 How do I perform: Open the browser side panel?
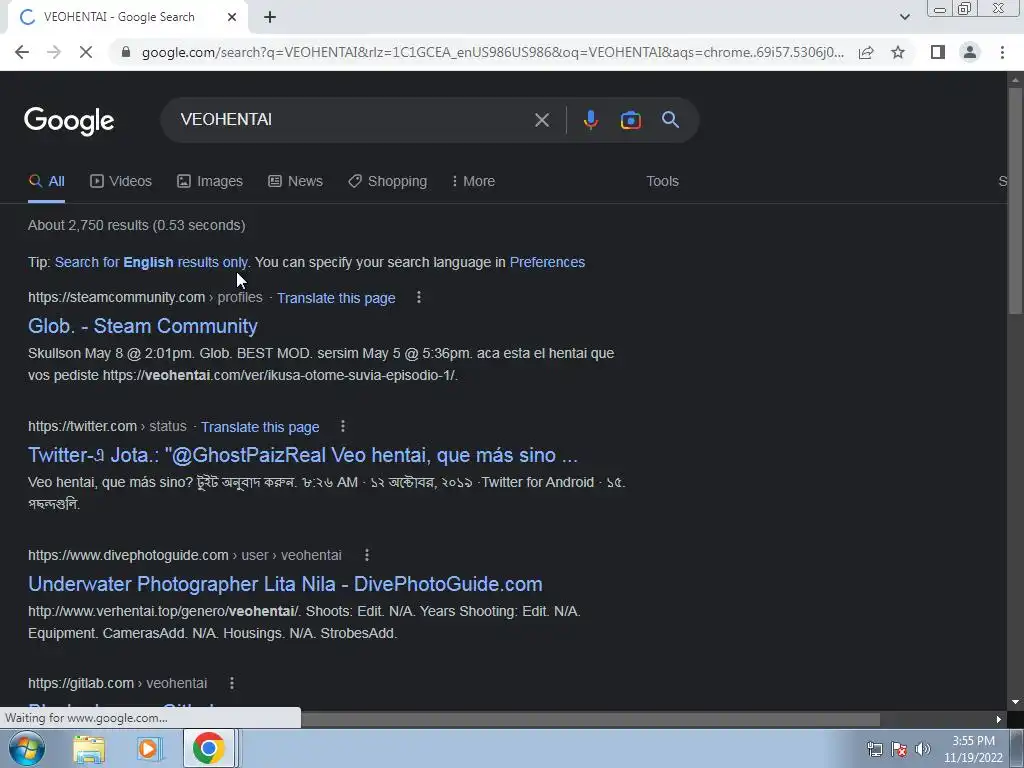[938, 52]
